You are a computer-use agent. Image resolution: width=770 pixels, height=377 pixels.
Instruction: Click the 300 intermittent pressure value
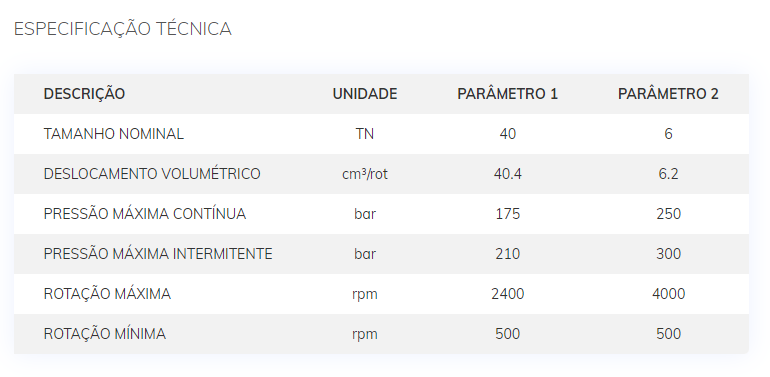click(x=668, y=254)
